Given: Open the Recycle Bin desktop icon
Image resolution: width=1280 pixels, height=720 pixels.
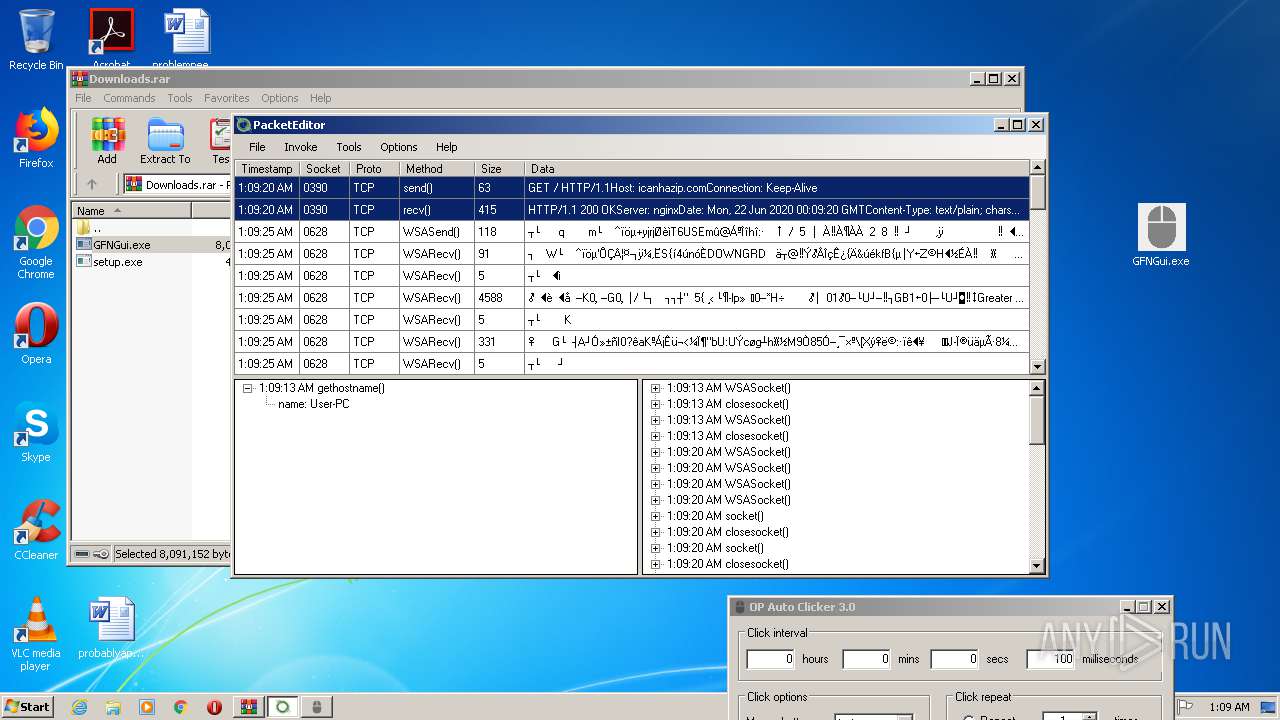Looking at the screenshot, I should click(x=36, y=40).
